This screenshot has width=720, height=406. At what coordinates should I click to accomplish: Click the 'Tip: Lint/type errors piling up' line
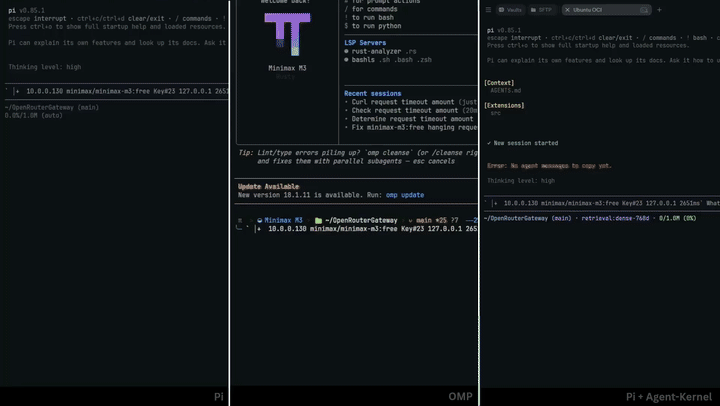click(x=358, y=152)
